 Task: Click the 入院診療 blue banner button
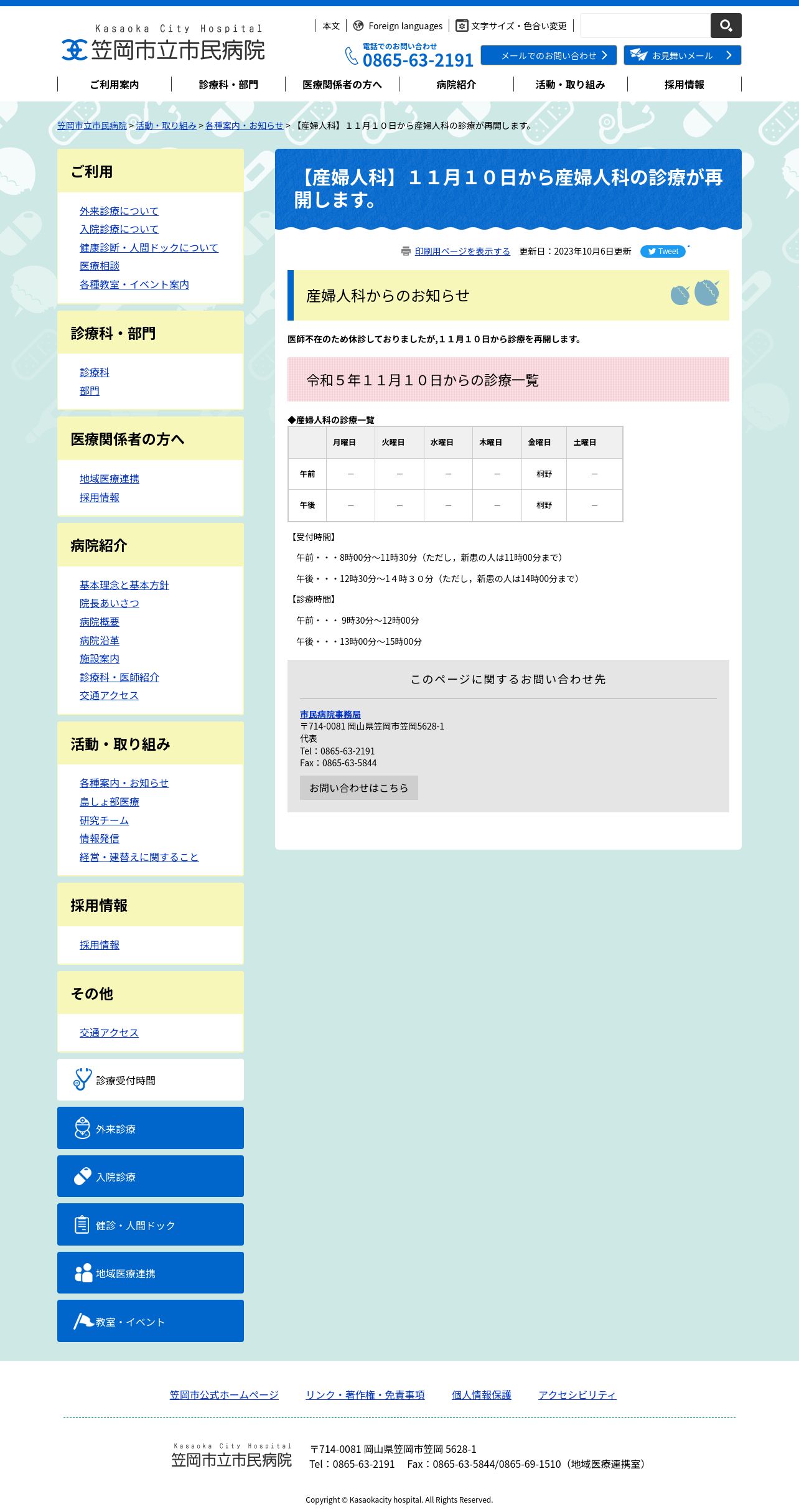(151, 1176)
